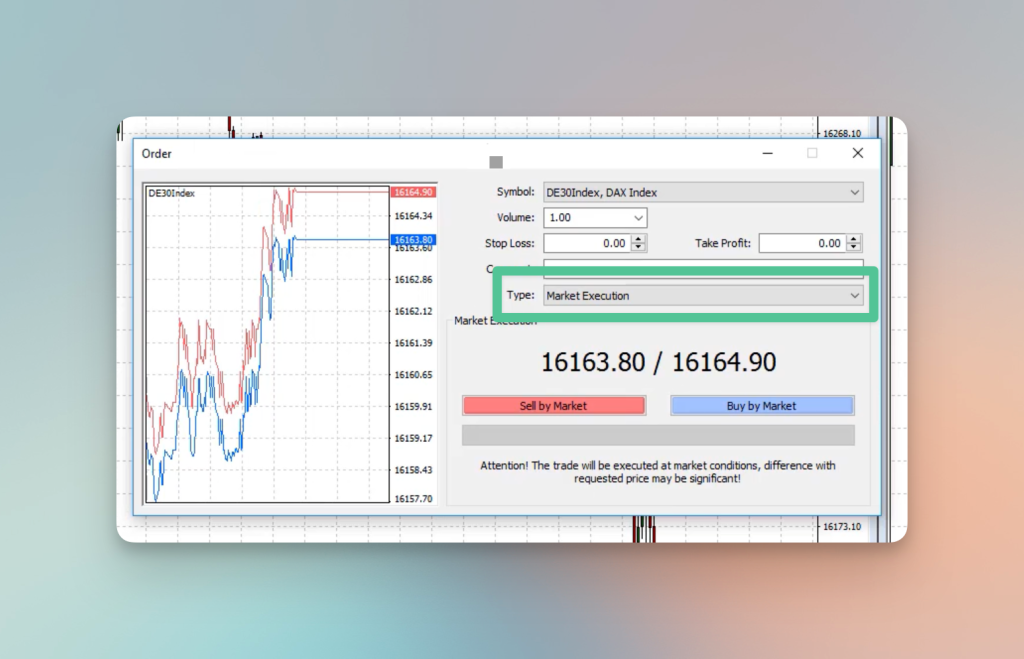Decrease Stop Loss with down arrow
This screenshot has width=1024, height=659.
pos(639,248)
